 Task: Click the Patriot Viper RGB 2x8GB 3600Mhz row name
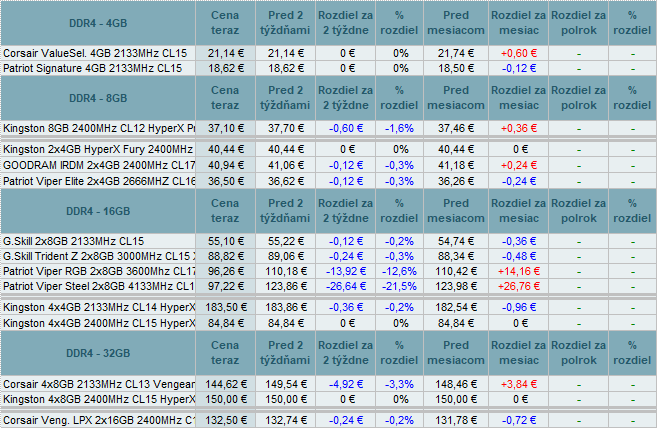pos(99,271)
